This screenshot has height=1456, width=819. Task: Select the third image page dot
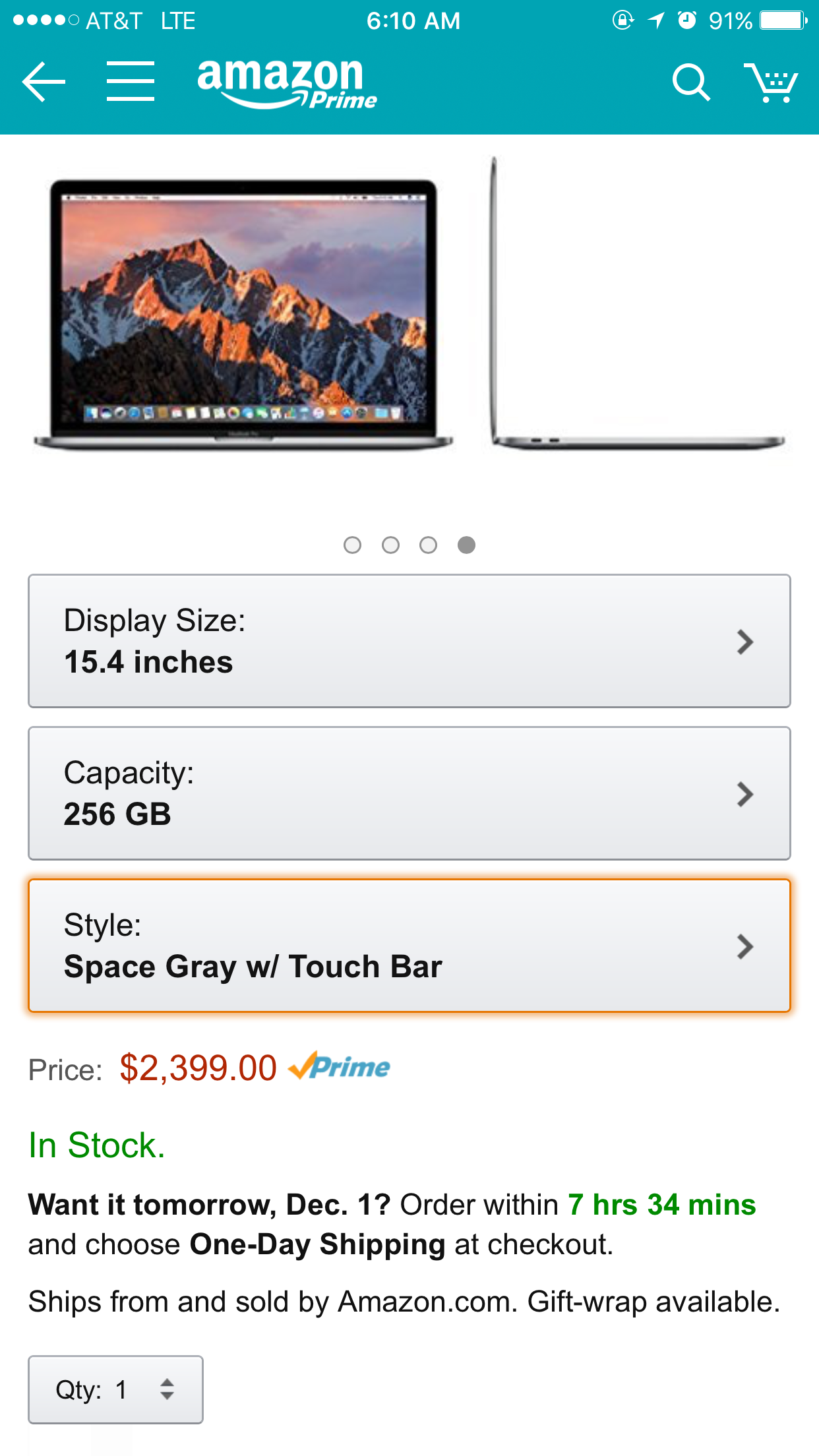coord(429,545)
